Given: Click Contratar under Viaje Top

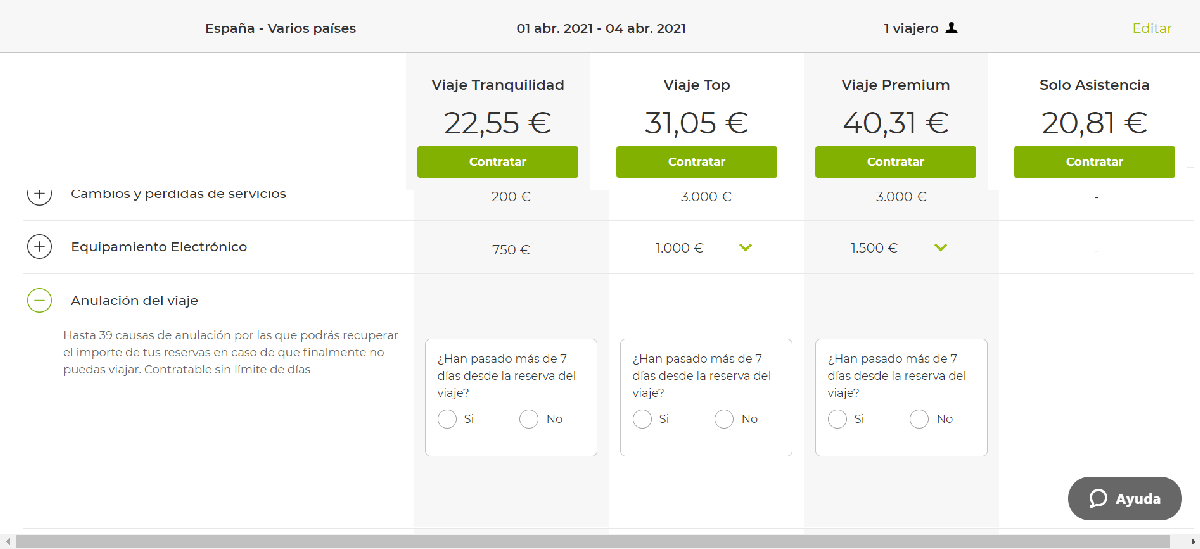Looking at the screenshot, I should coord(696,162).
